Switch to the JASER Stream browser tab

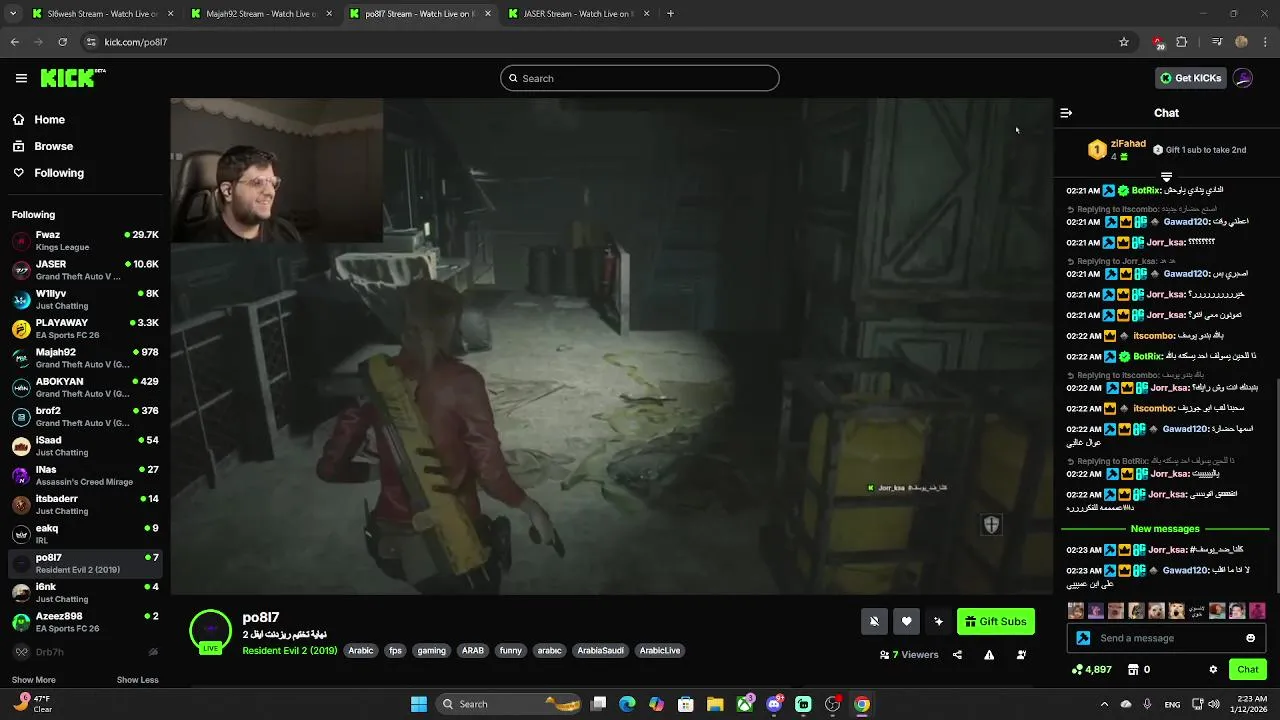coord(577,14)
